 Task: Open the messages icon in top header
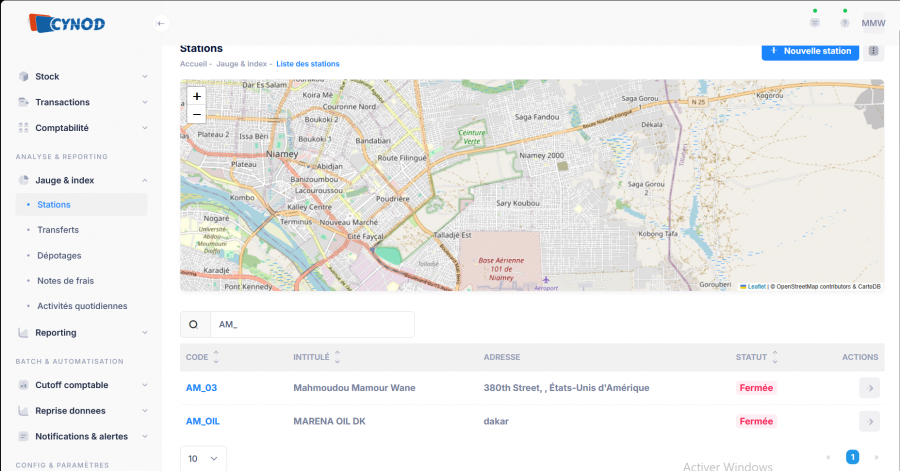point(815,23)
